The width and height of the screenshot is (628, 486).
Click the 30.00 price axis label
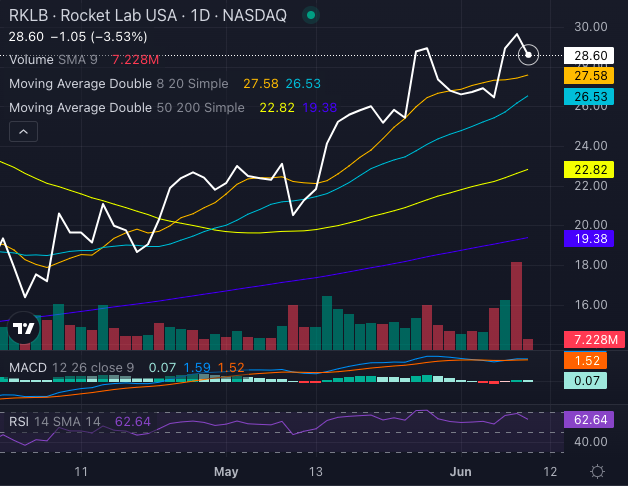coord(591,27)
